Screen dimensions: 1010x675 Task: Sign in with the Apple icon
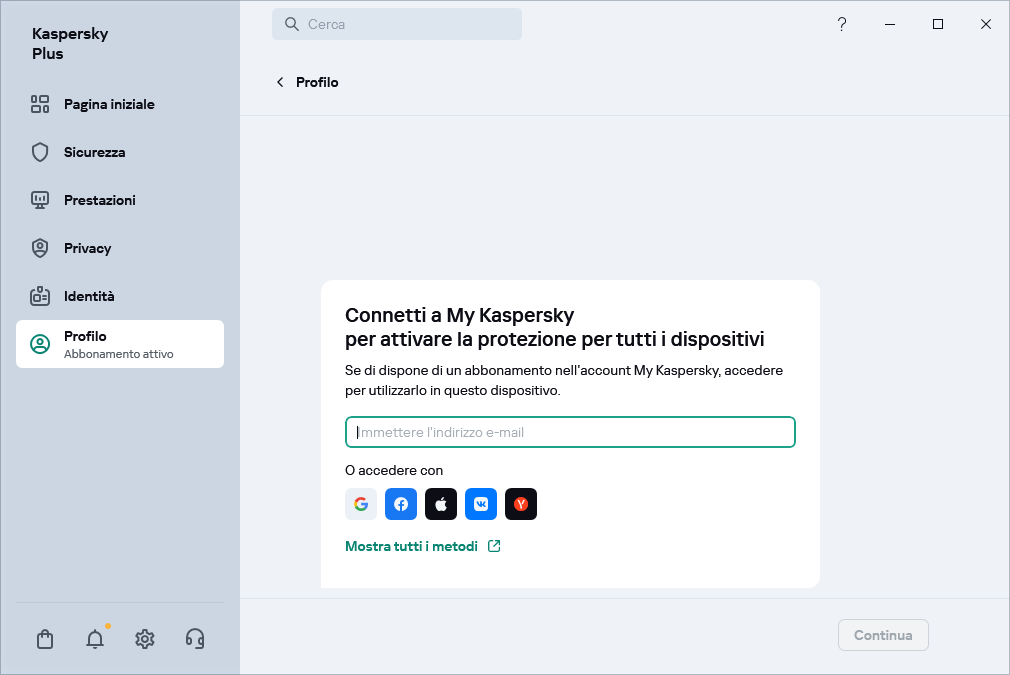click(x=441, y=504)
